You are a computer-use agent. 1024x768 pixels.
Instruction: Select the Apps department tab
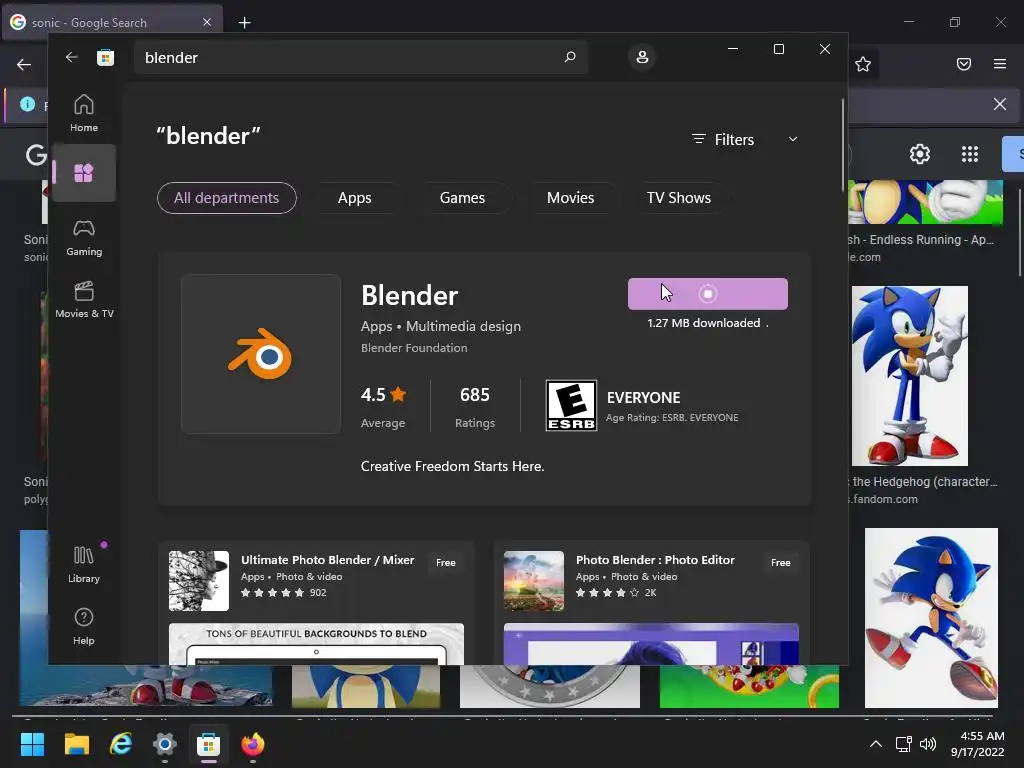(x=355, y=198)
